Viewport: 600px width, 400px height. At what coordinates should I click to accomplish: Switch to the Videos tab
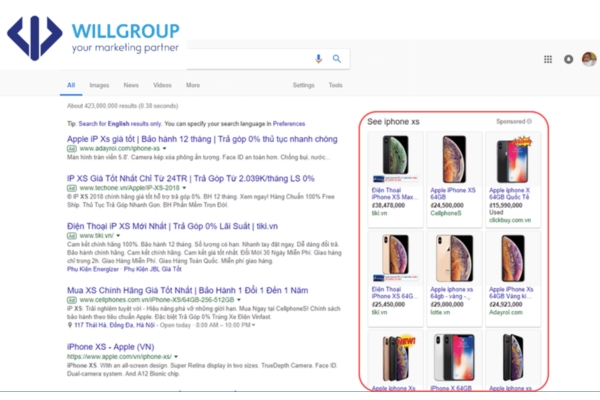tap(162, 85)
